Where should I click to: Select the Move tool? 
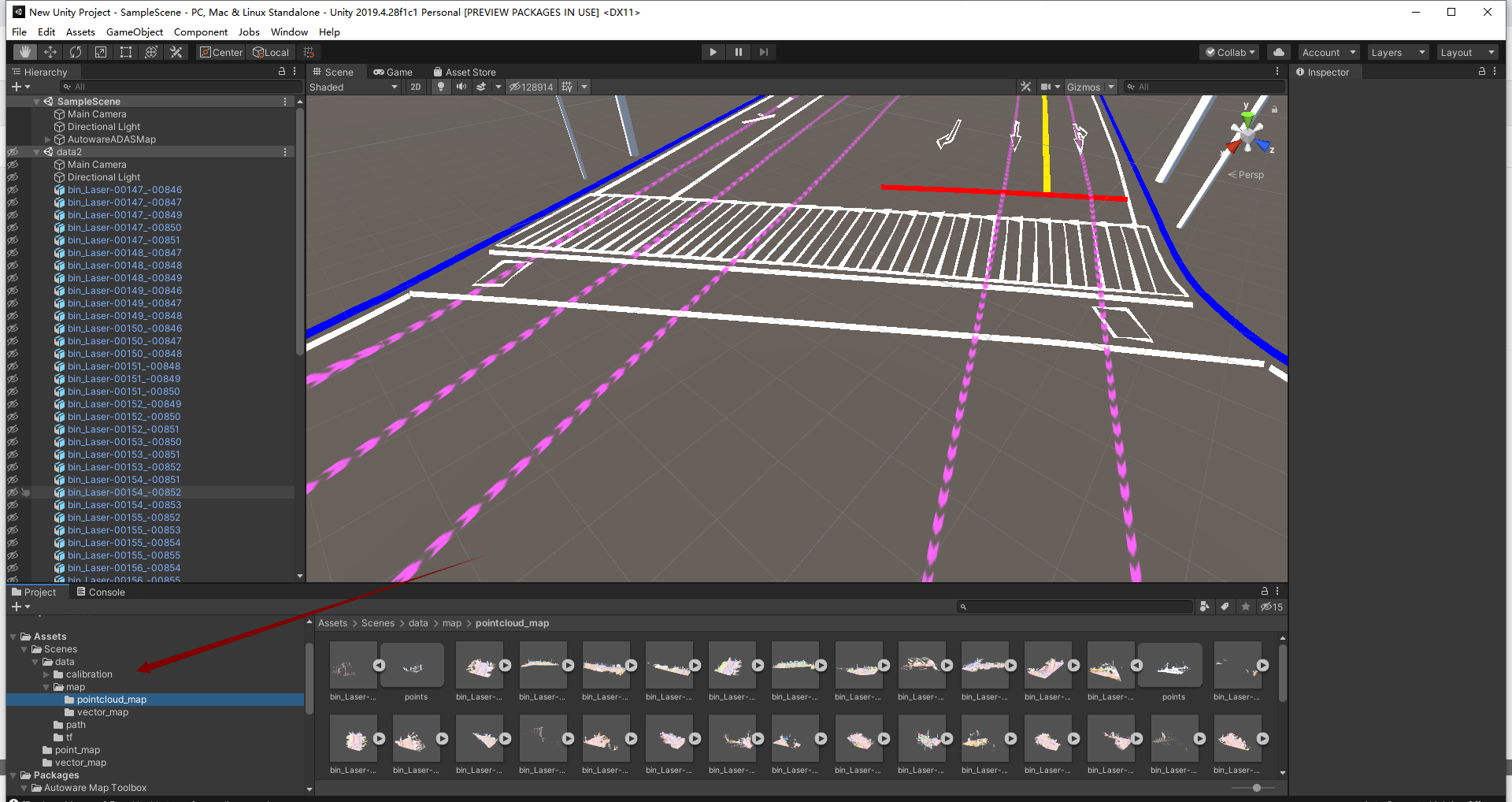click(x=50, y=52)
